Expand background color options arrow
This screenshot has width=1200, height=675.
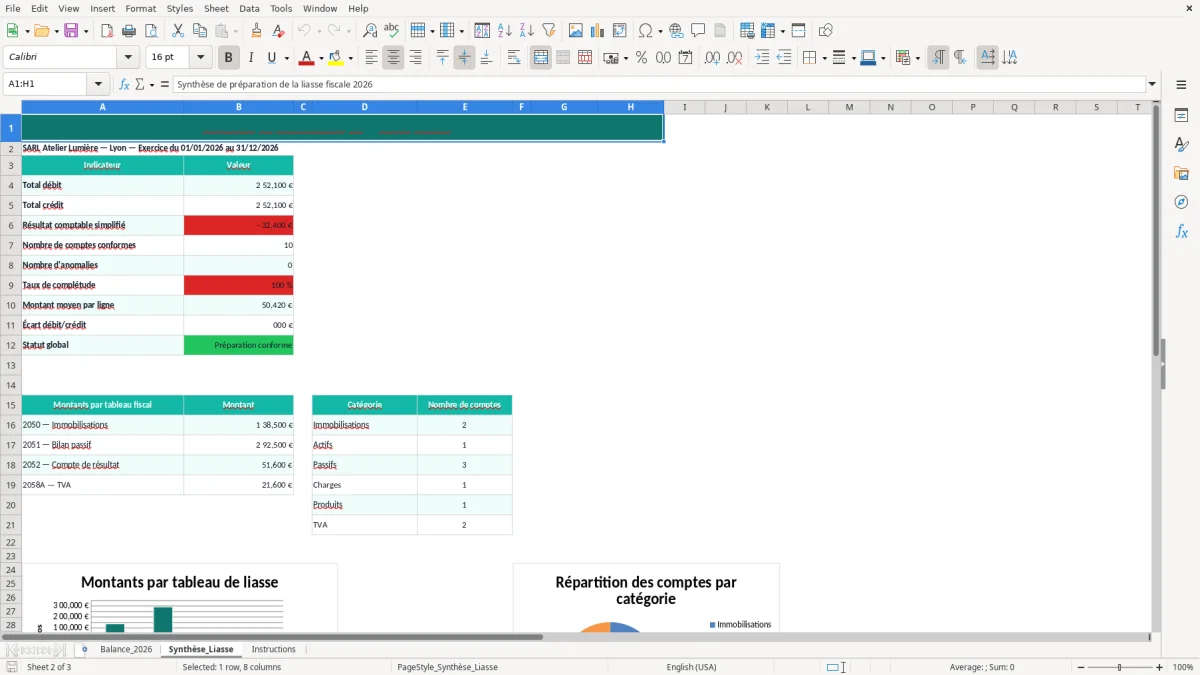[351, 58]
